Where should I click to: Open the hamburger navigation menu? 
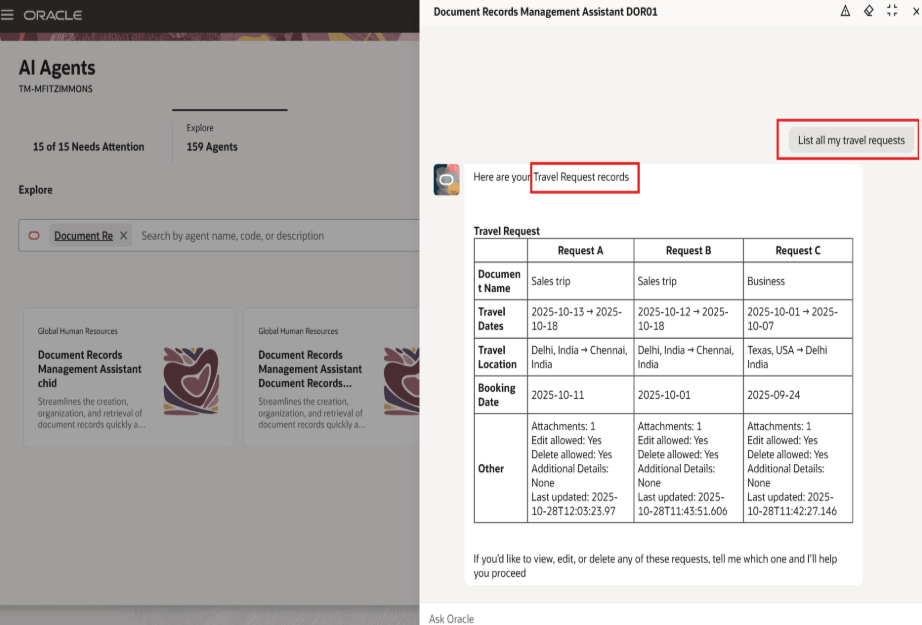[8, 15]
